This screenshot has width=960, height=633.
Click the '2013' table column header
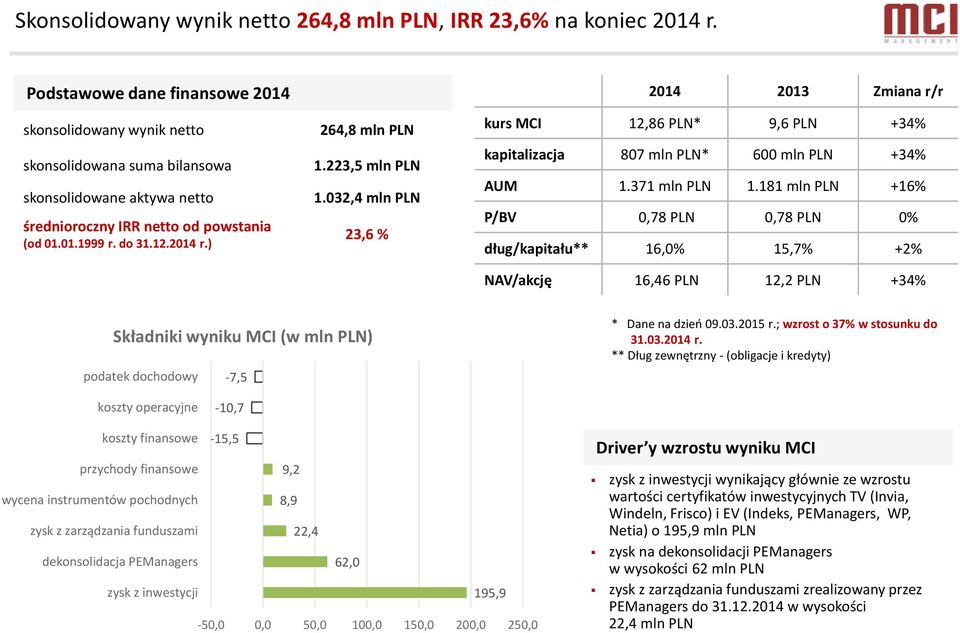[793, 91]
